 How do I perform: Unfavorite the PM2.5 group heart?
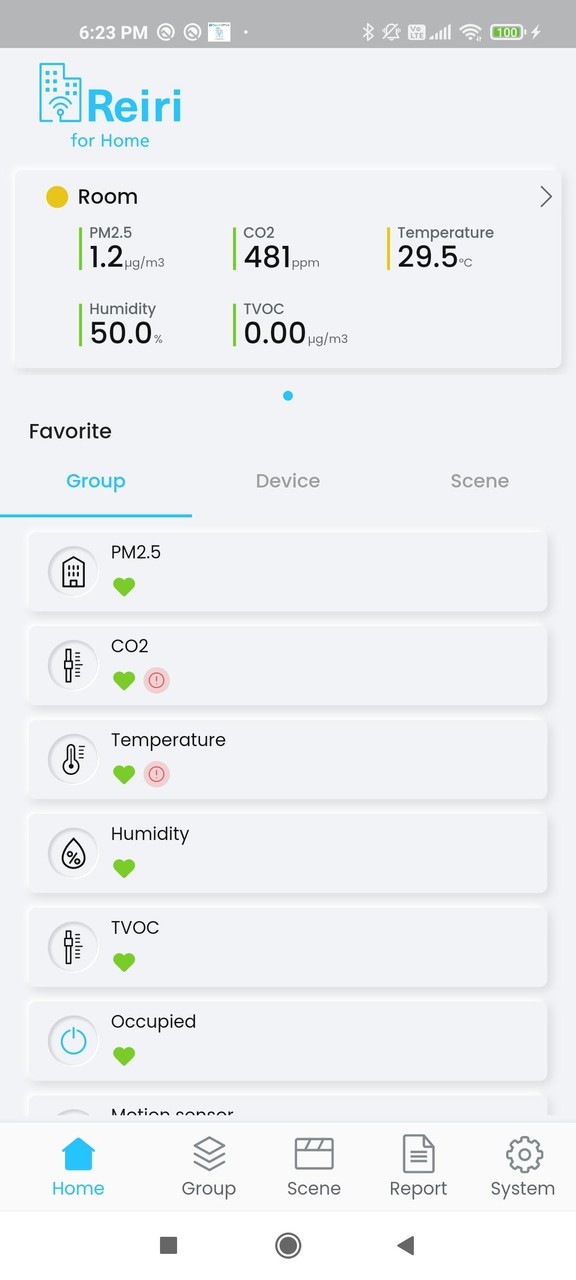click(x=124, y=586)
